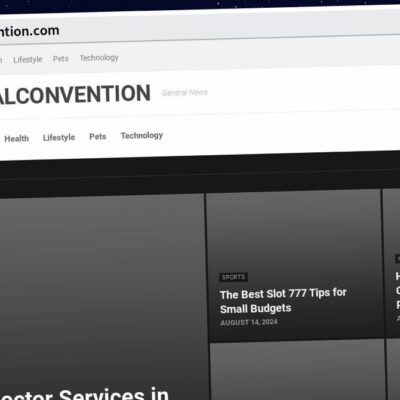Open The Best Slot 777 Tips article

[x=283, y=301]
